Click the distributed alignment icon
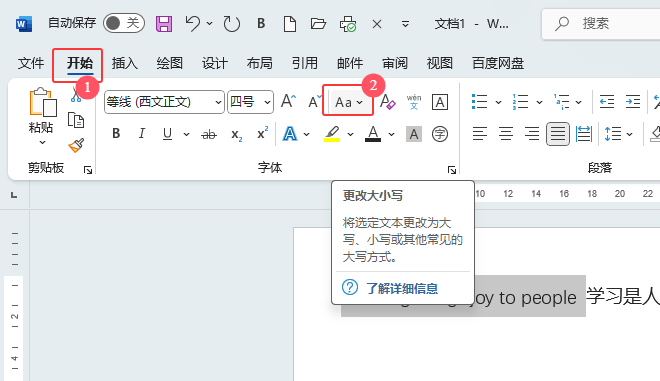The height and width of the screenshot is (381, 660). [x=584, y=134]
